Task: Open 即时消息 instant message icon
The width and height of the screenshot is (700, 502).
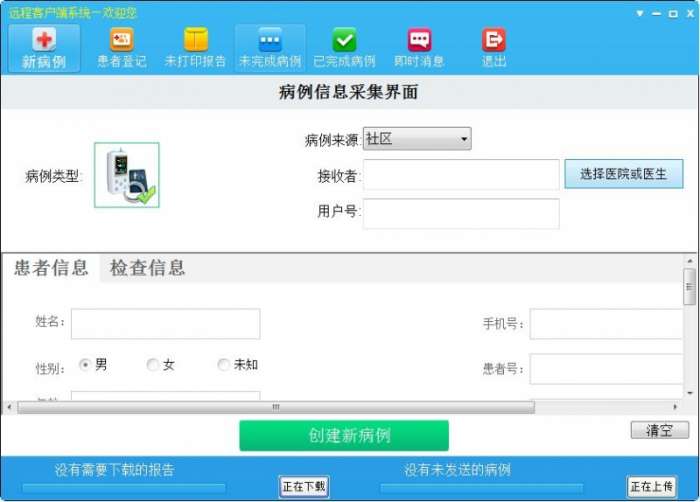Action: click(419, 48)
